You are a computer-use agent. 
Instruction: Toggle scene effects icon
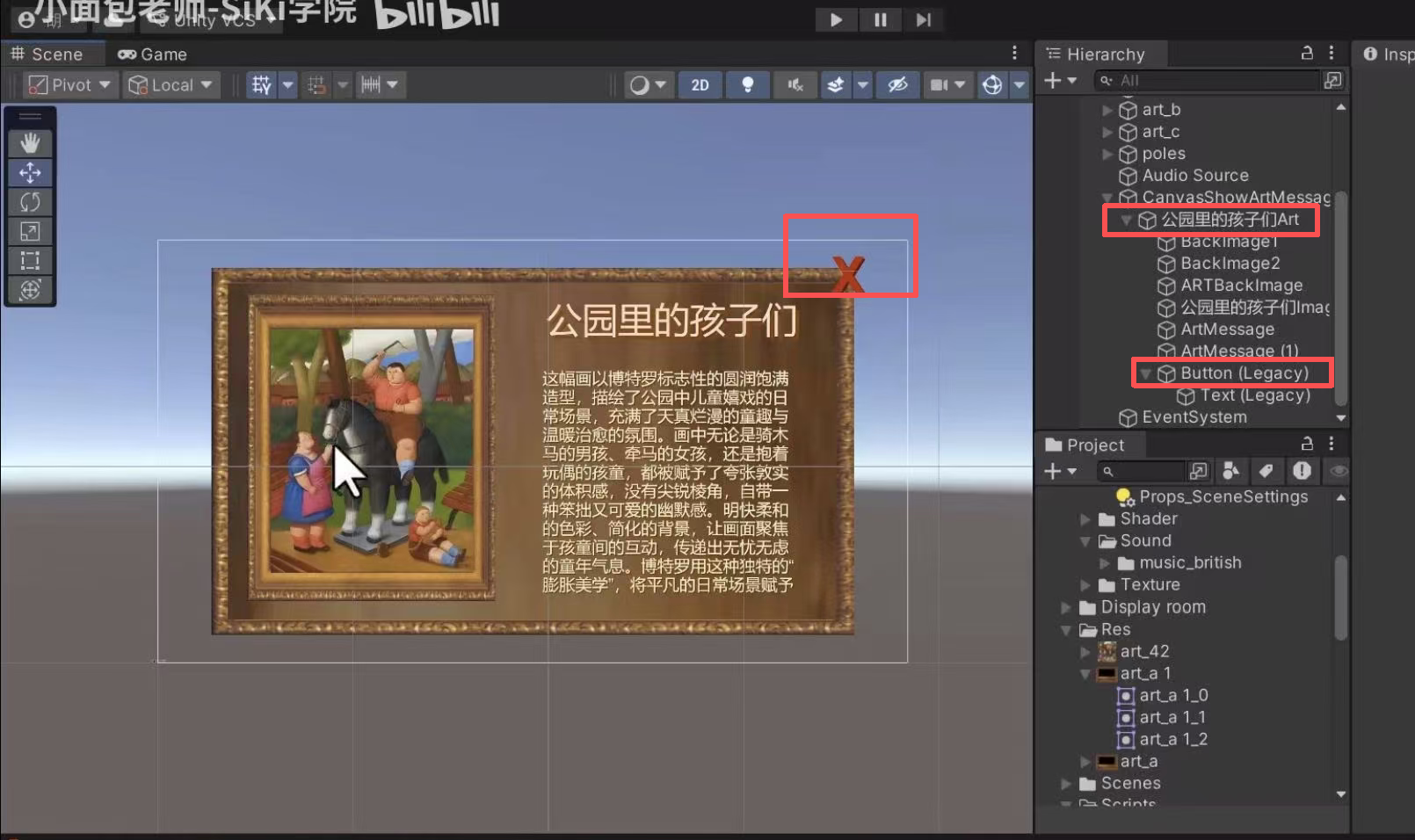pos(836,84)
